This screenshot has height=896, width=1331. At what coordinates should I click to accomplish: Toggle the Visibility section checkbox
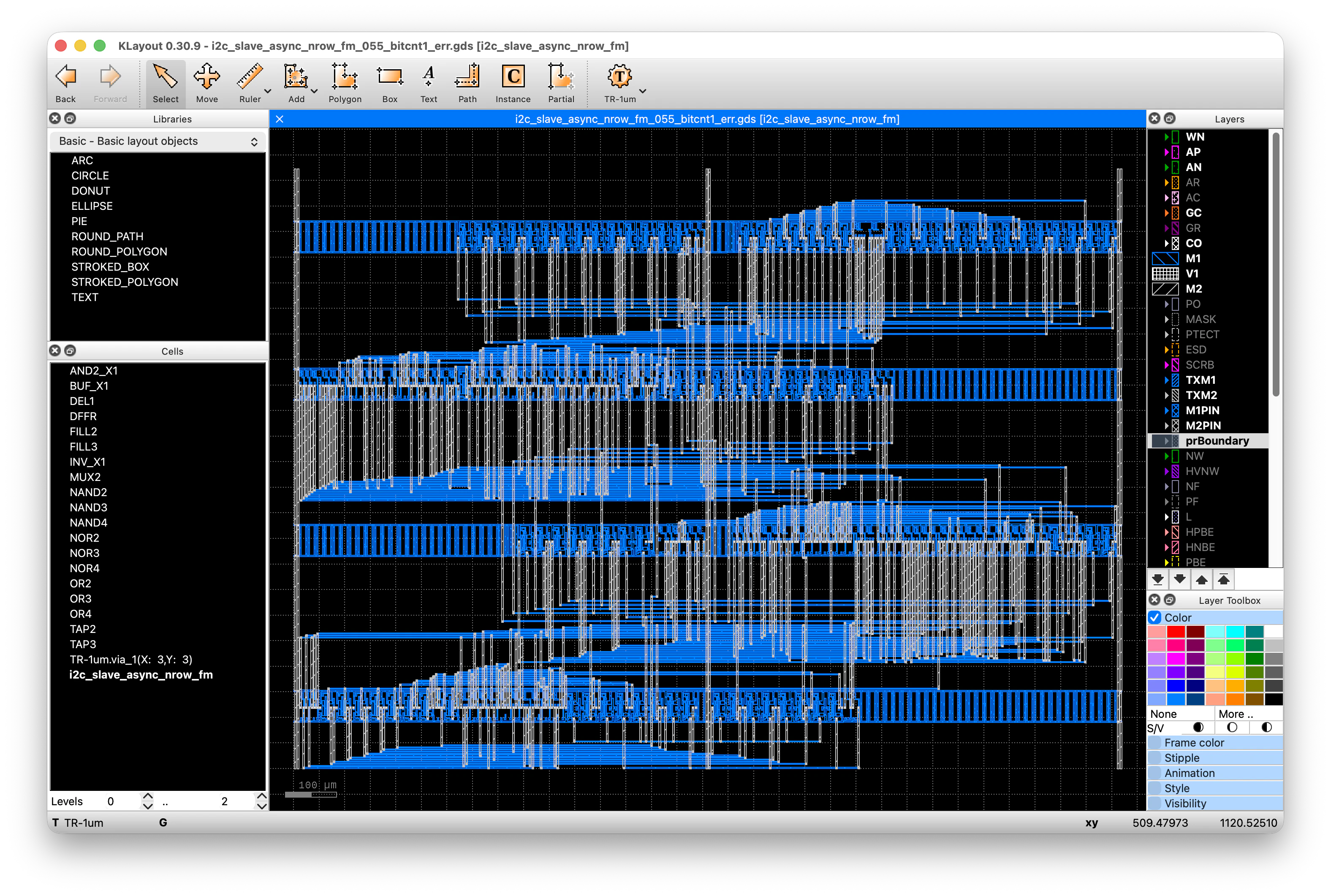[x=1155, y=803]
